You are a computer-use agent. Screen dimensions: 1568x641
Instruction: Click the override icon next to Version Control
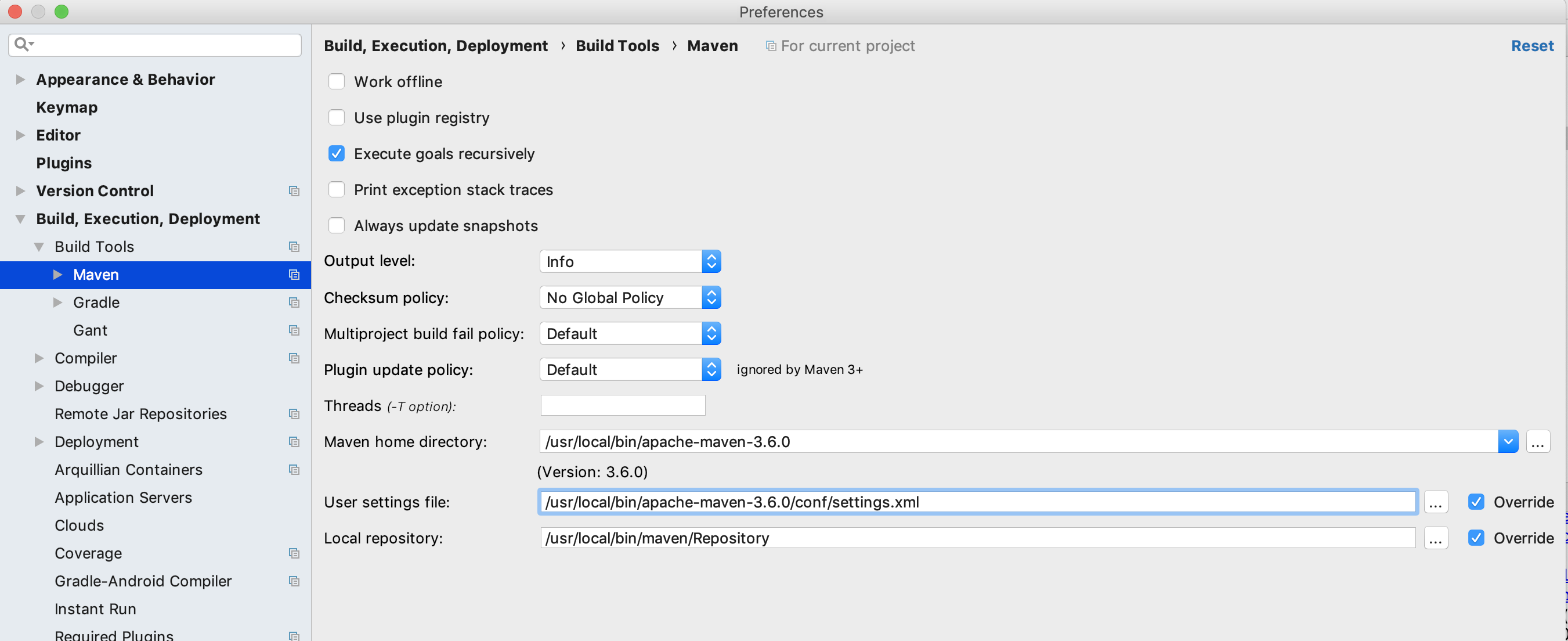pos(295,191)
